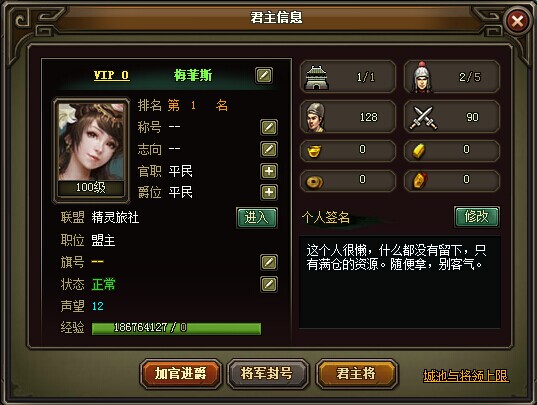
Task: Select the 将军封号 general title tab
Action: click(267, 374)
